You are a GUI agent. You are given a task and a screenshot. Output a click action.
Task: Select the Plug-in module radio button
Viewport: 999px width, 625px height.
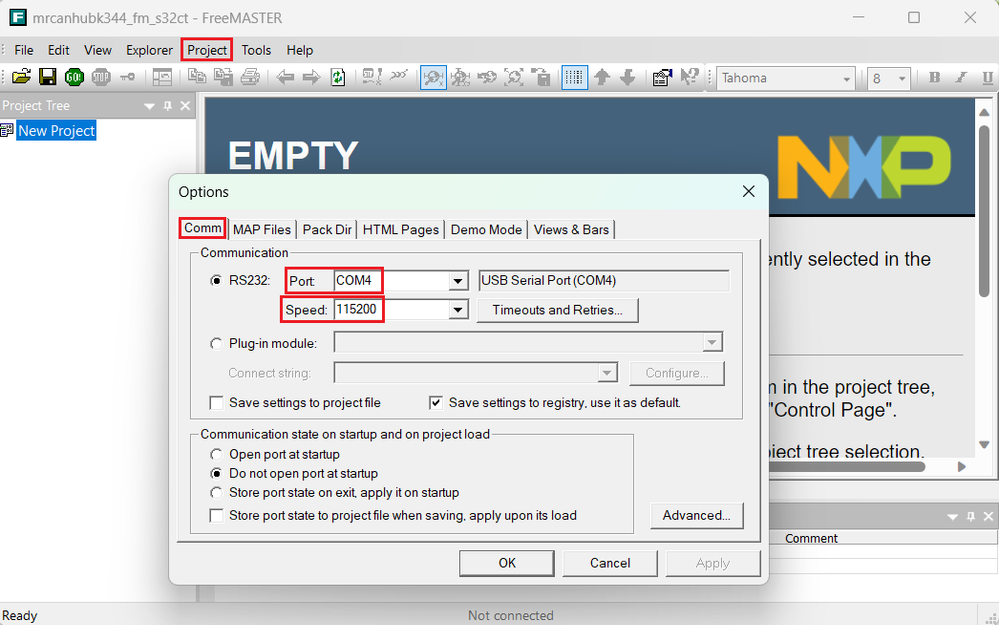pyautogui.click(x=217, y=344)
